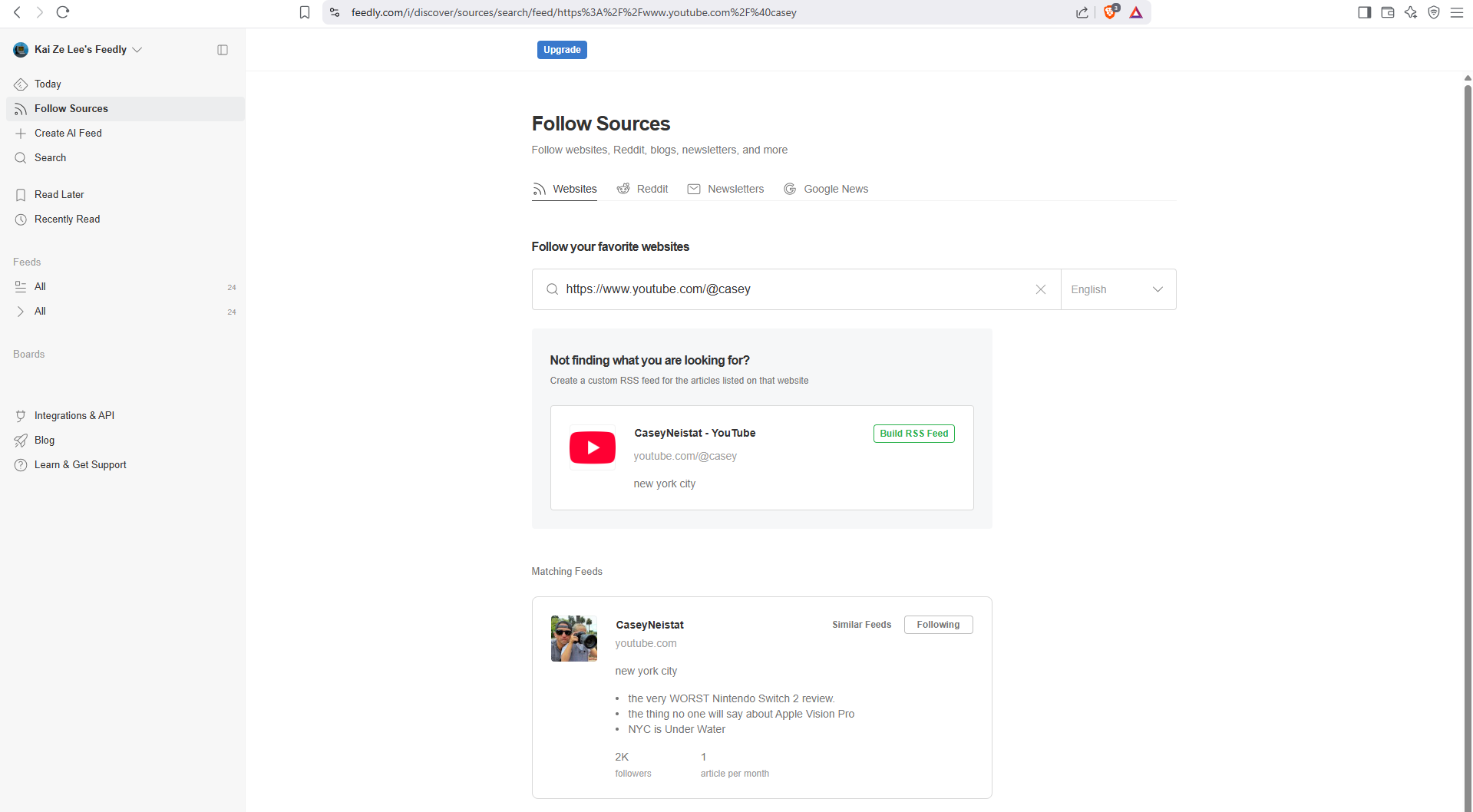The width and height of the screenshot is (1473, 812).
Task: Expand the All folder chevron
Action: pos(21,312)
